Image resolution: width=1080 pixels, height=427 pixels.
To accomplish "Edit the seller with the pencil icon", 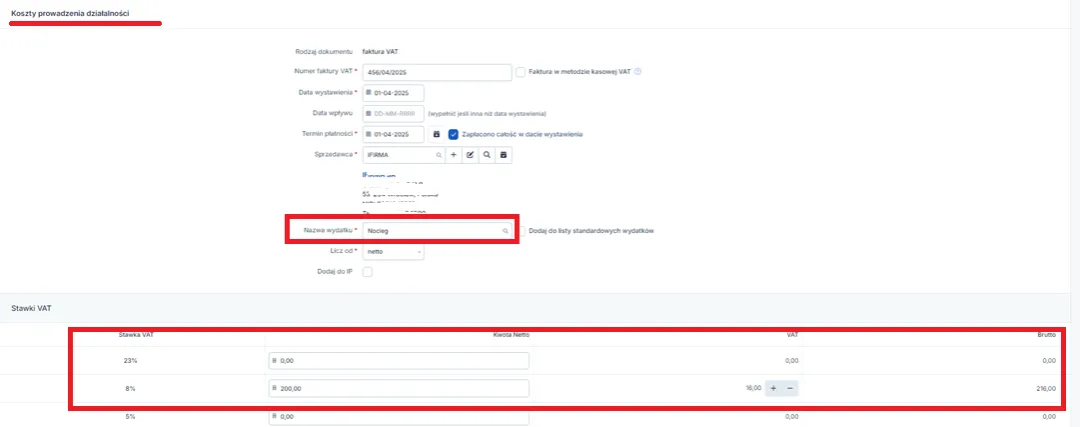I will (470, 156).
